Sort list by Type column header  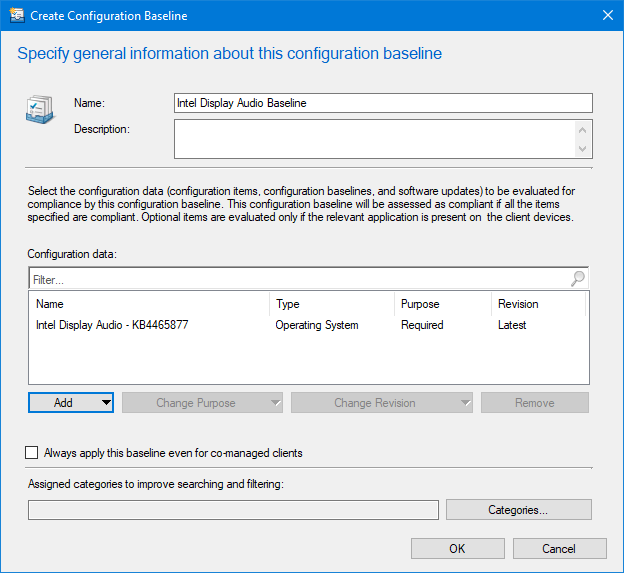coord(331,304)
